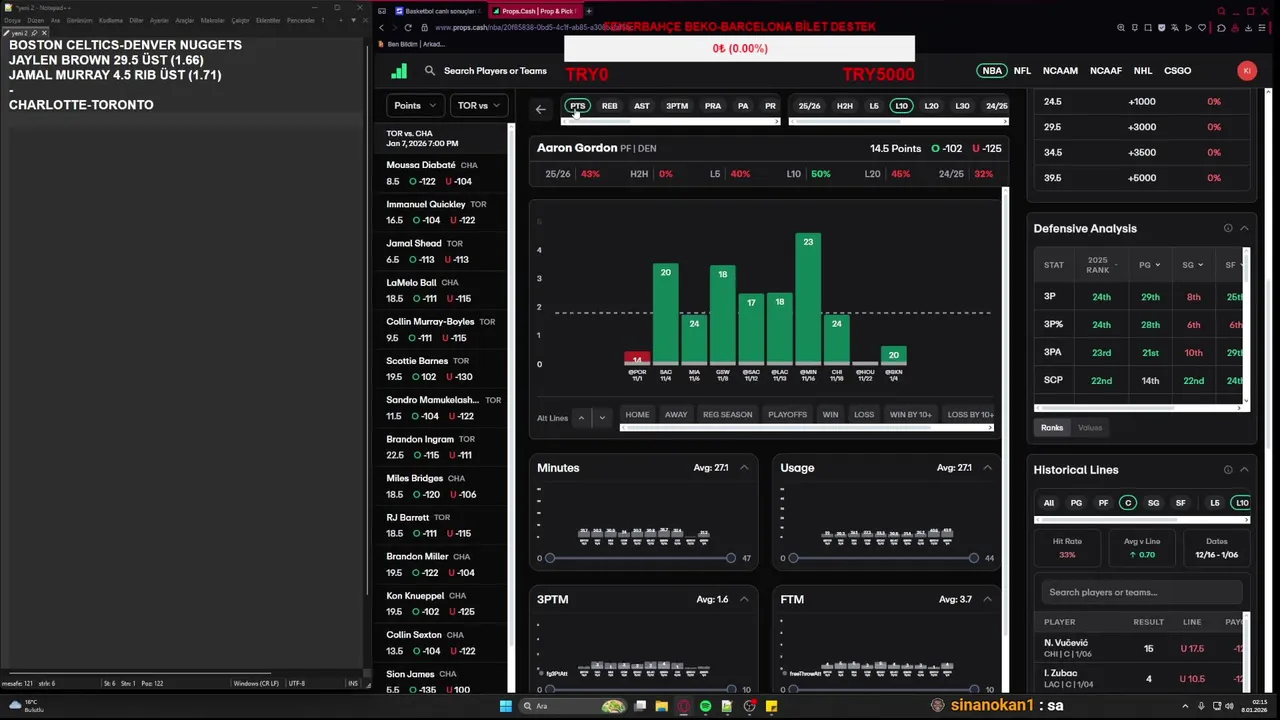This screenshot has width=1280, height=720.
Task: Open File Explorer from the taskbar
Action: point(662,706)
